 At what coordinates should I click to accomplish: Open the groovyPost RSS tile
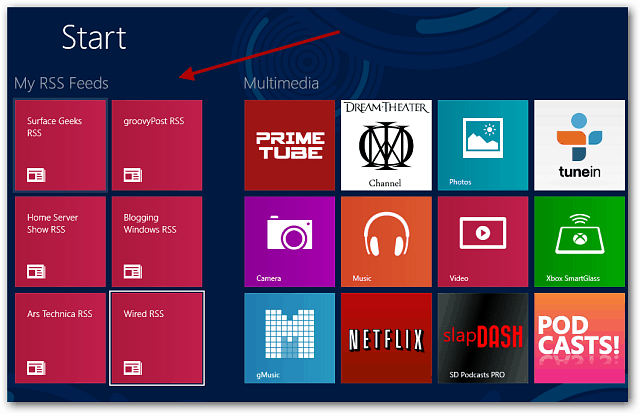tap(157, 145)
